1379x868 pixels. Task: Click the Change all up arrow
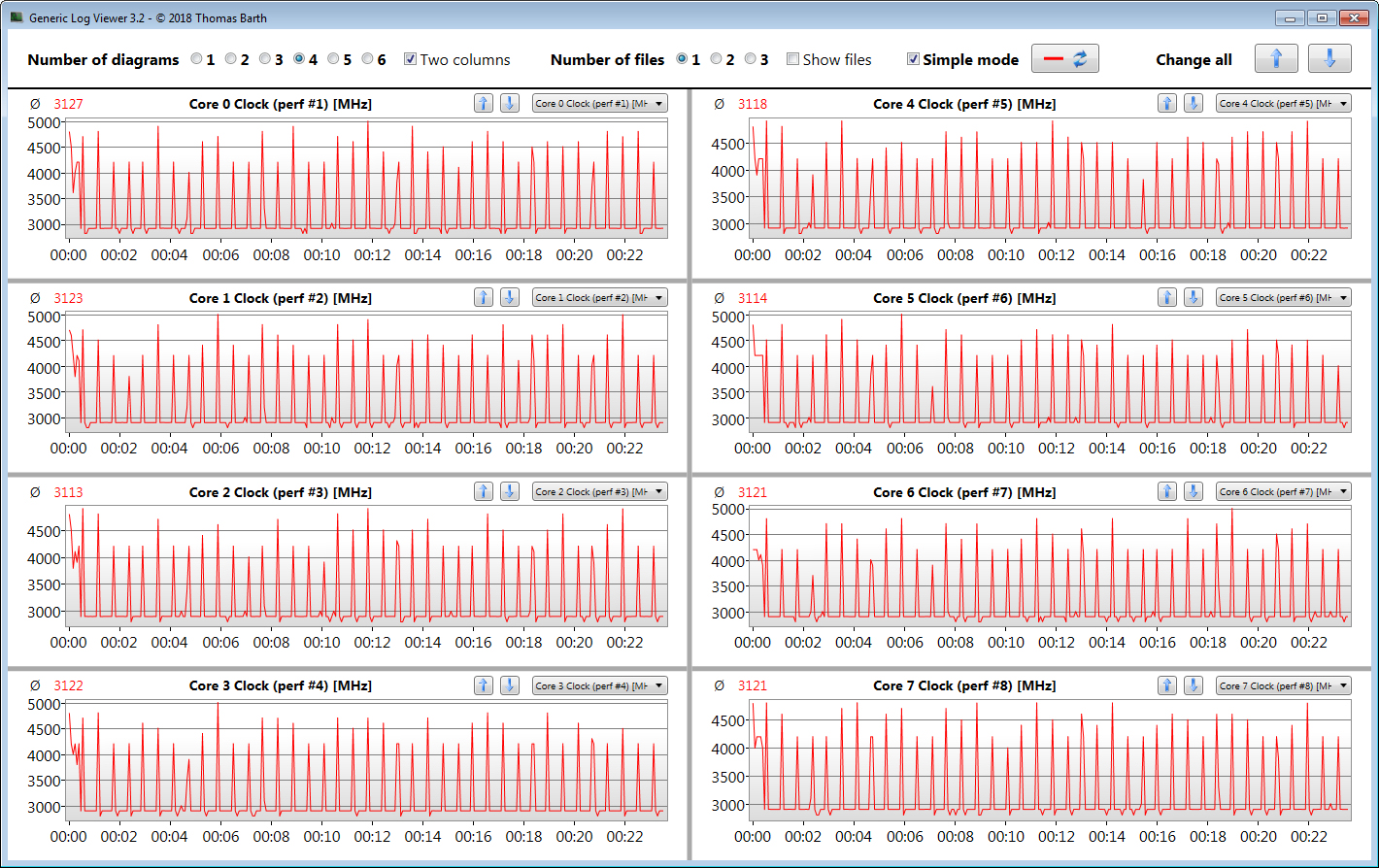1276,59
